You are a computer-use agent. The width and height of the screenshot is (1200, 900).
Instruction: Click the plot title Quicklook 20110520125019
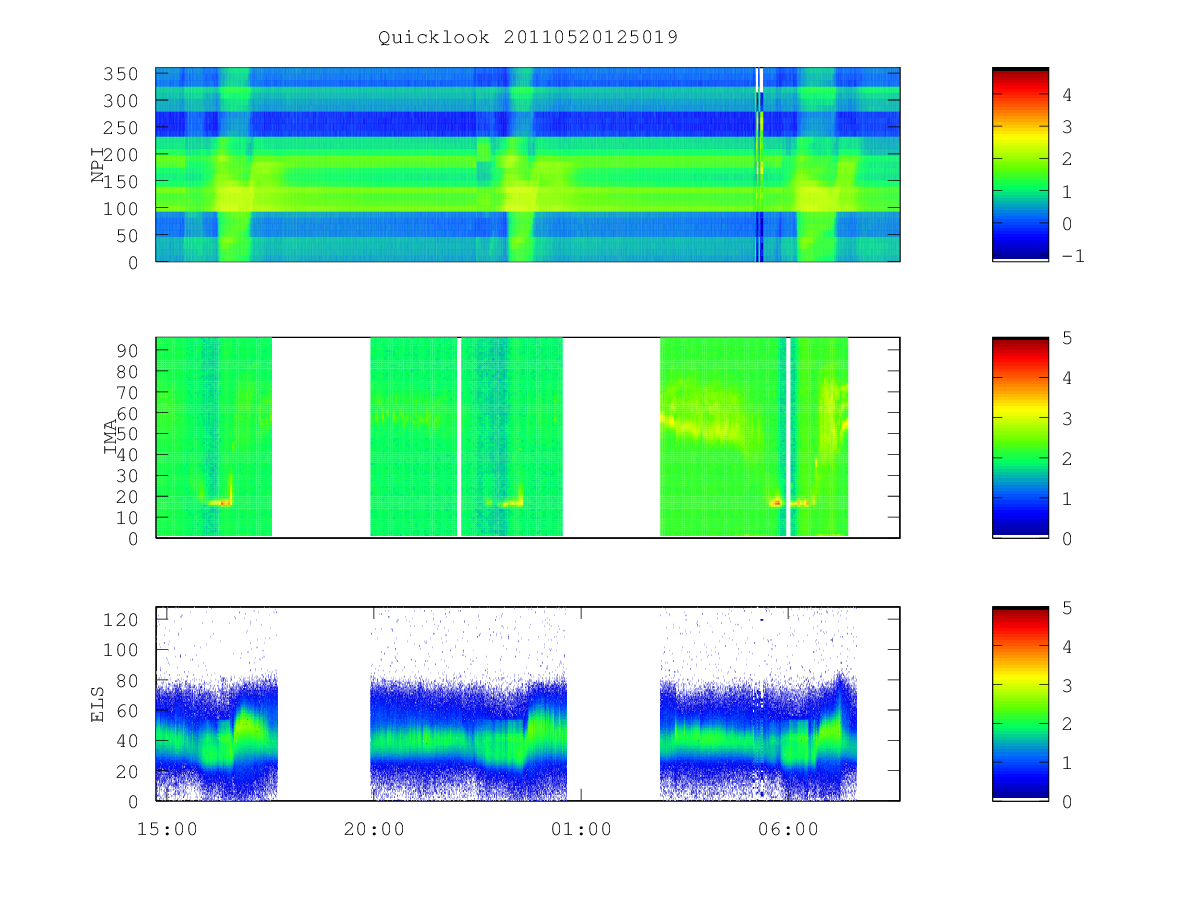528,37
